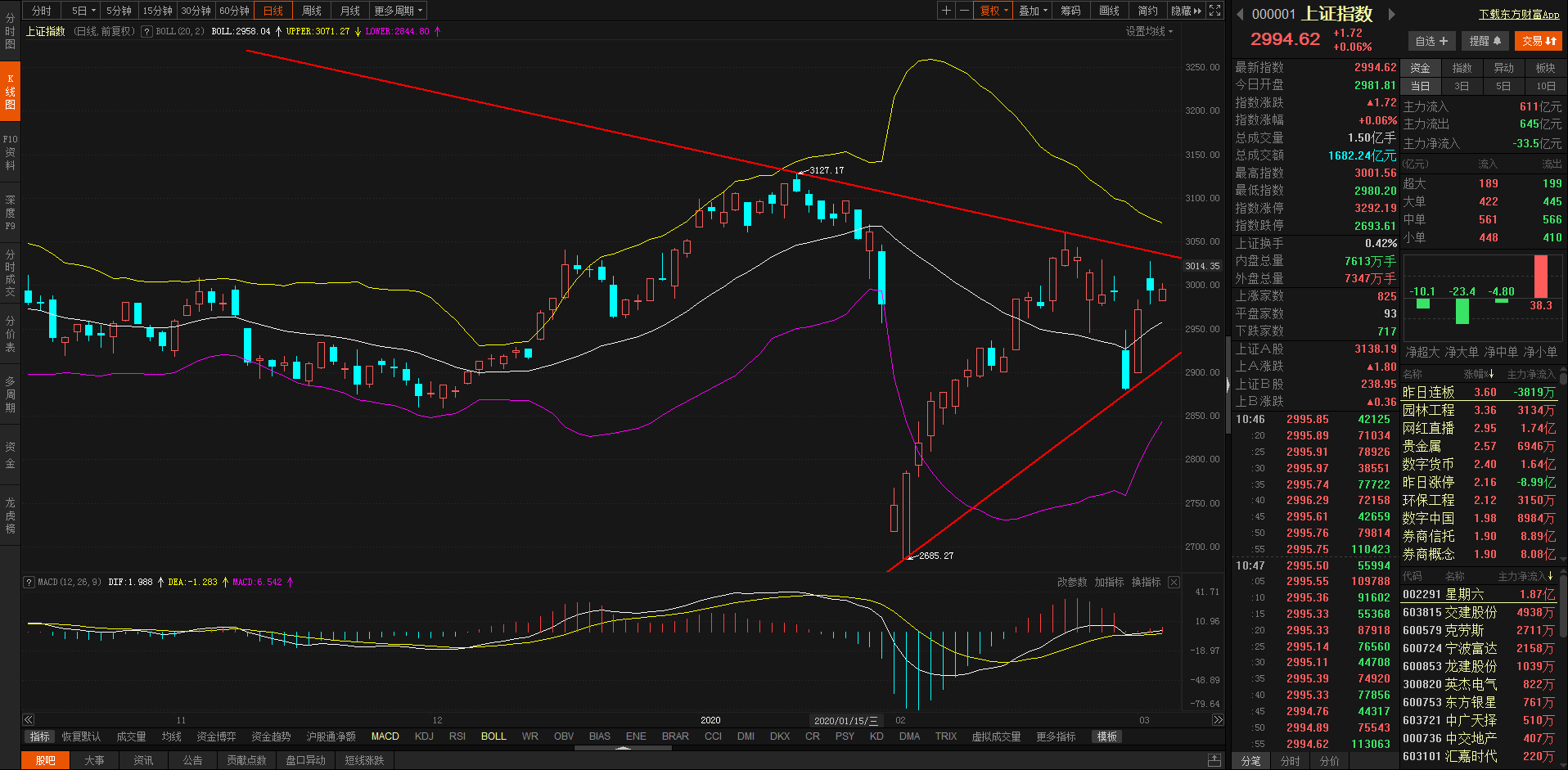Toggle the 筹码 chip distribution view
This screenshot has width=1568, height=770.
click(1070, 11)
